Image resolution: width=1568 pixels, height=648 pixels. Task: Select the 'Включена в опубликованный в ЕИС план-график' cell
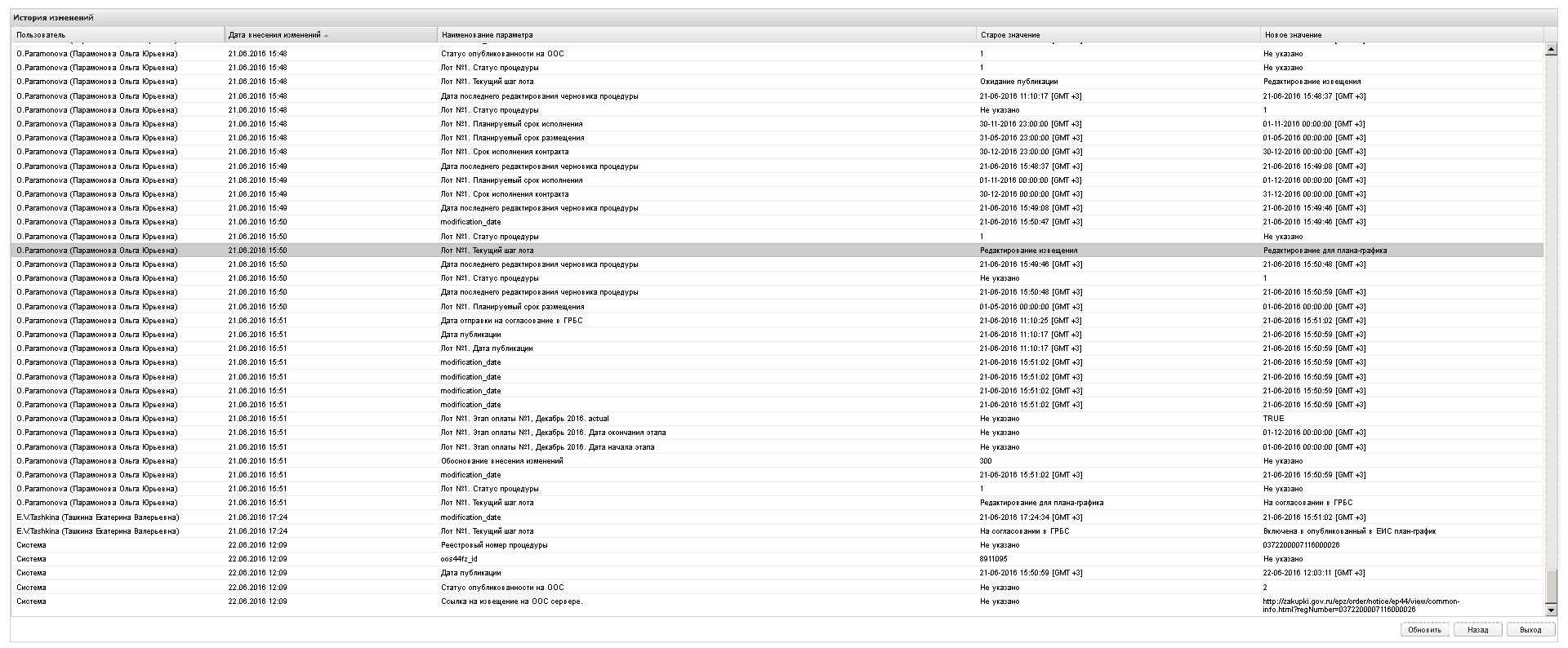point(1349,531)
